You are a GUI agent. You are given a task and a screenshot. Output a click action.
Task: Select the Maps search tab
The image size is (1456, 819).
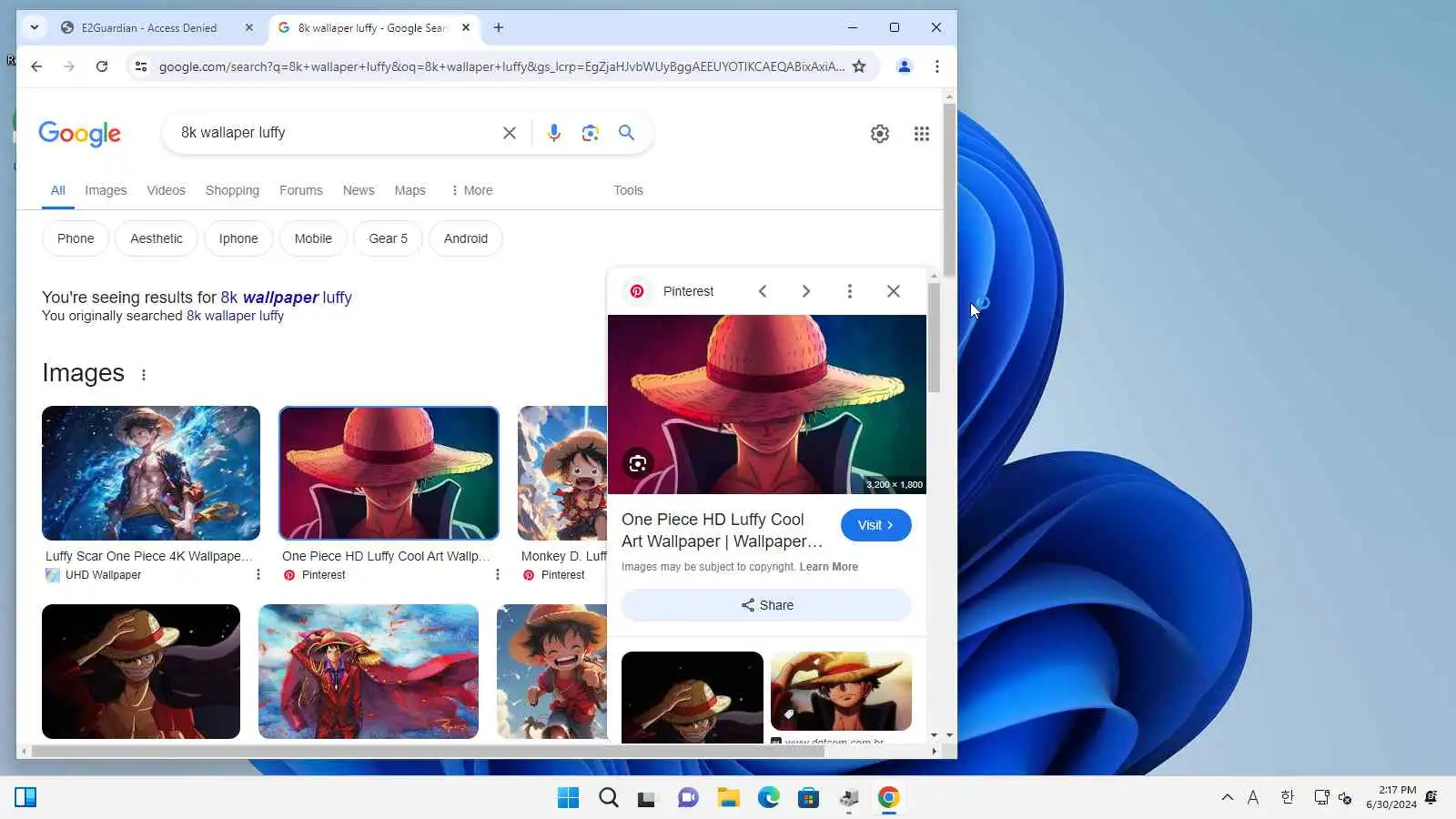click(x=409, y=190)
